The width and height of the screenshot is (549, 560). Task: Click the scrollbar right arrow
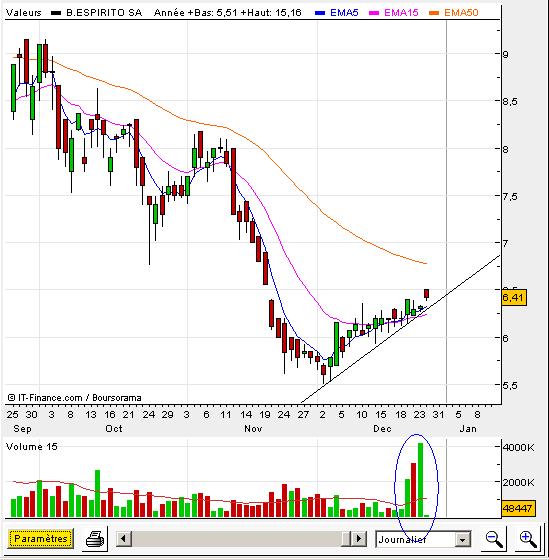359,539
